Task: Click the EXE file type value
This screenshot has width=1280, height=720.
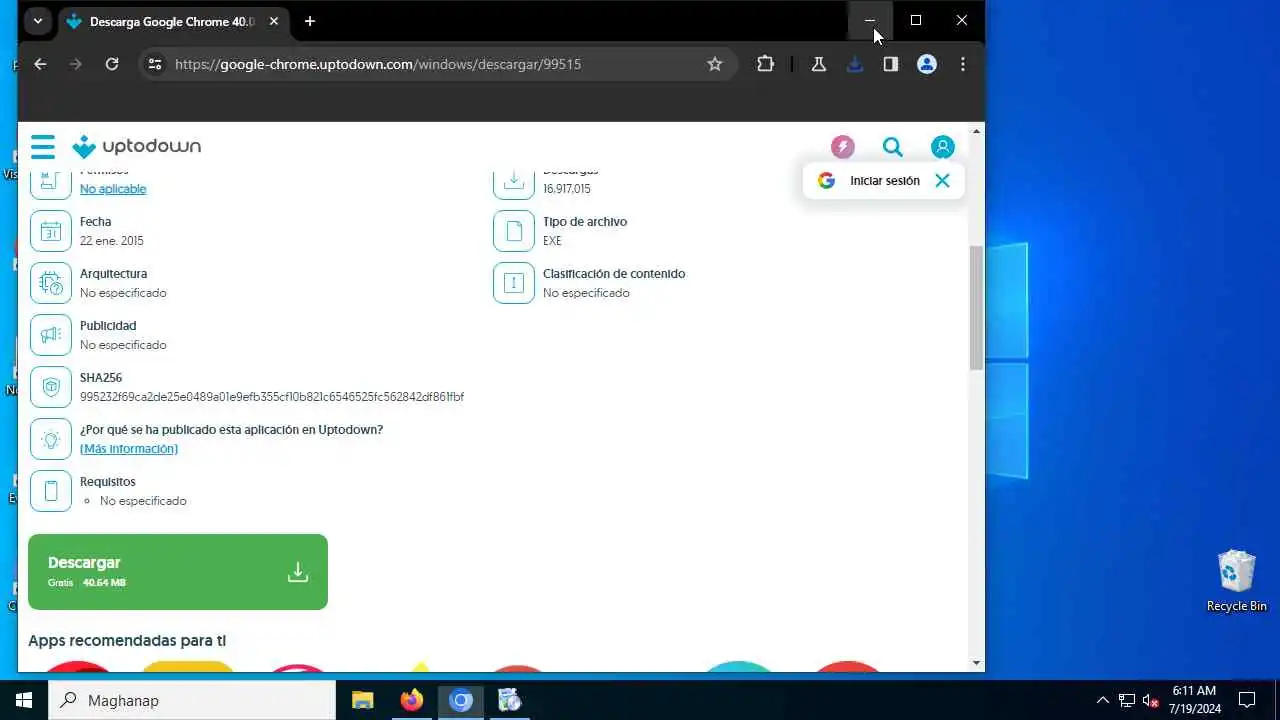Action: [x=552, y=241]
